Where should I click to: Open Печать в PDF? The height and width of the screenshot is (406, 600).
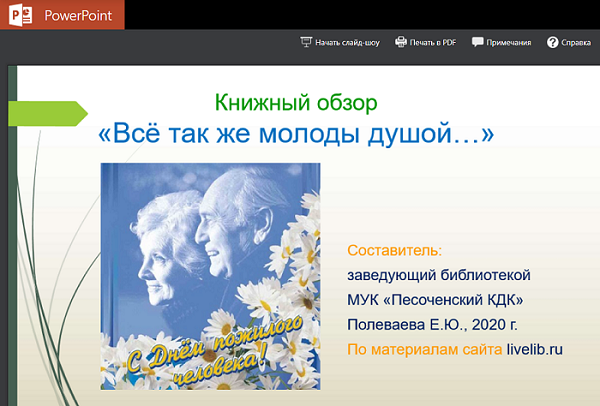433,42
